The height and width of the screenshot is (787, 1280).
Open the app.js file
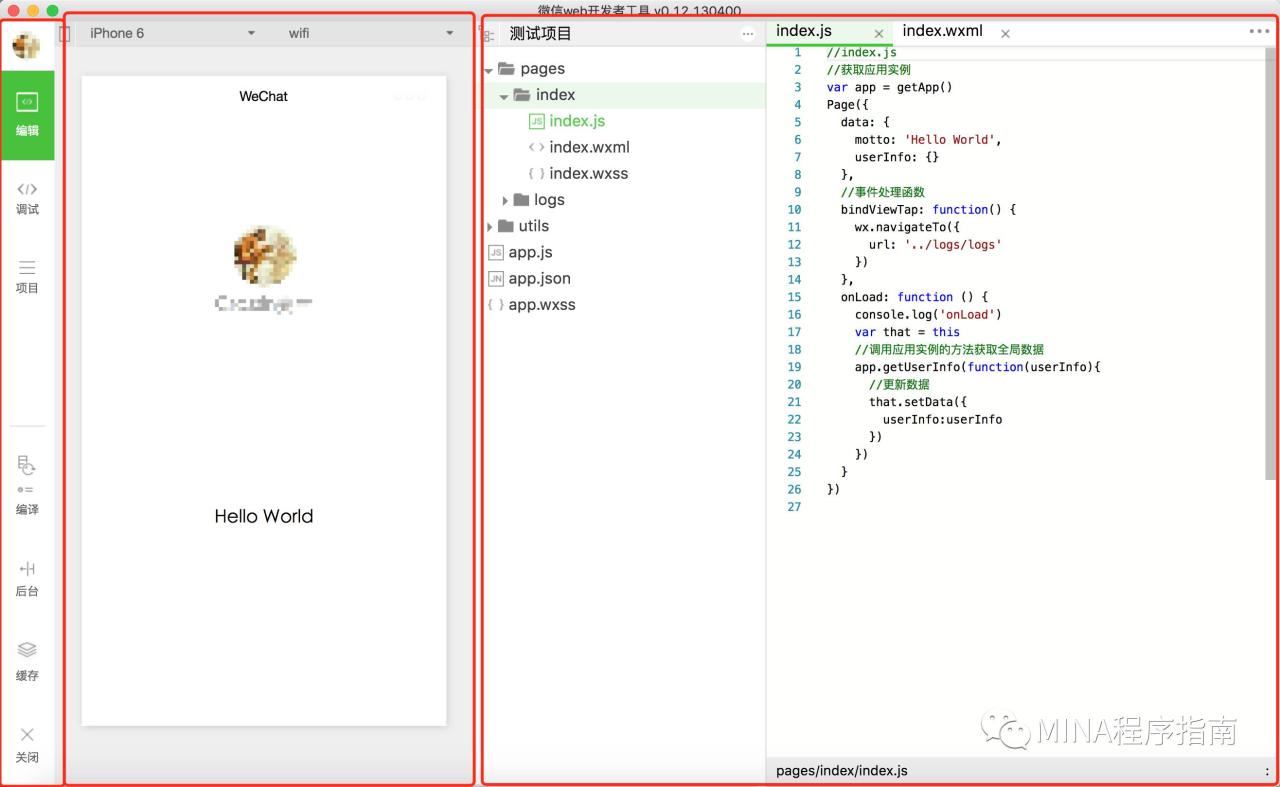[x=520, y=252]
